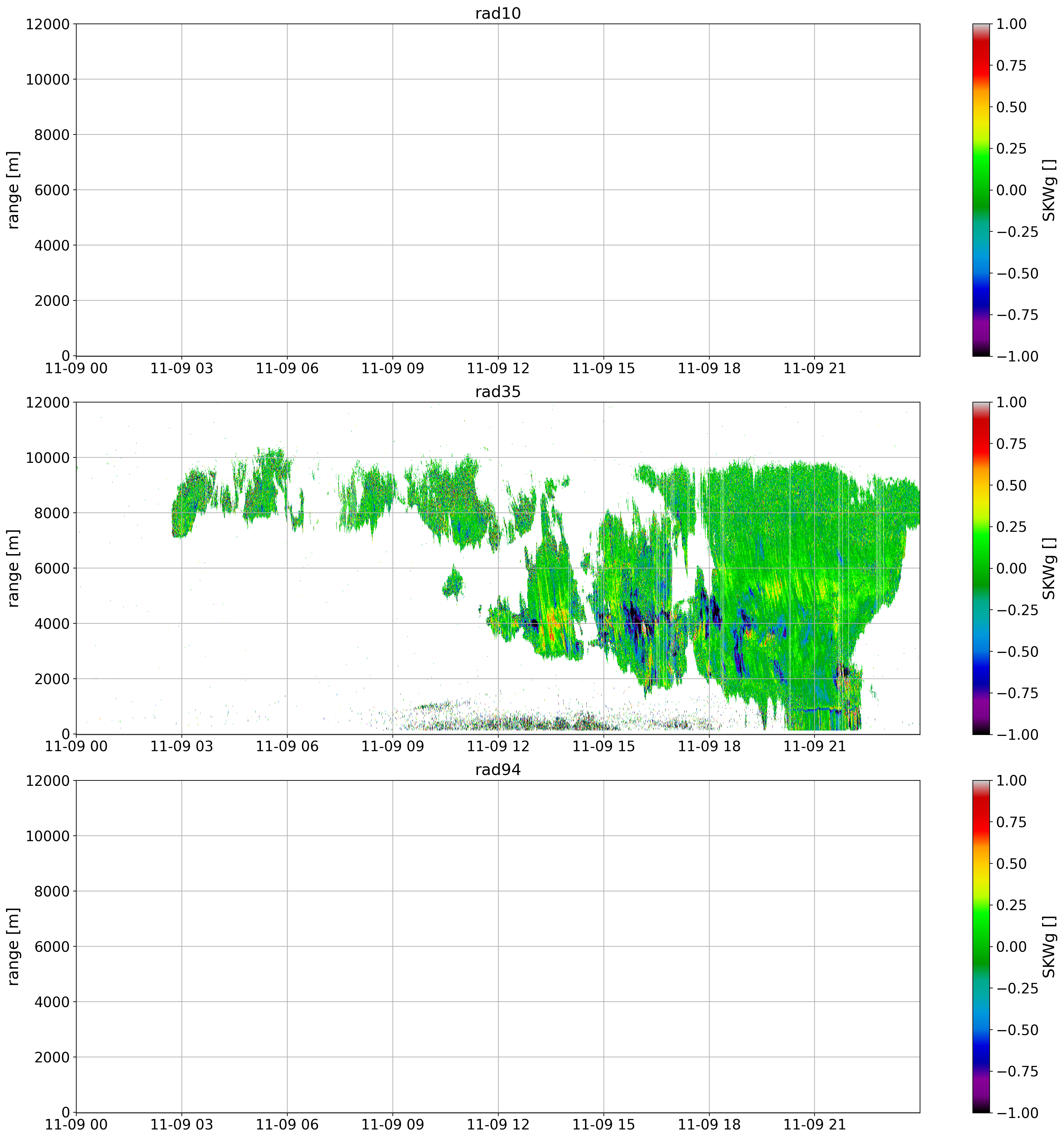Click the rad94 plot title
The width and height of the screenshot is (1064, 1139).
(498, 770)
